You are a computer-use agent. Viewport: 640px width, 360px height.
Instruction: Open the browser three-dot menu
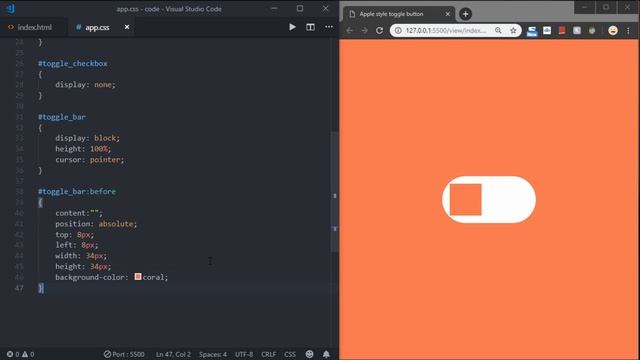click(628, 31)
